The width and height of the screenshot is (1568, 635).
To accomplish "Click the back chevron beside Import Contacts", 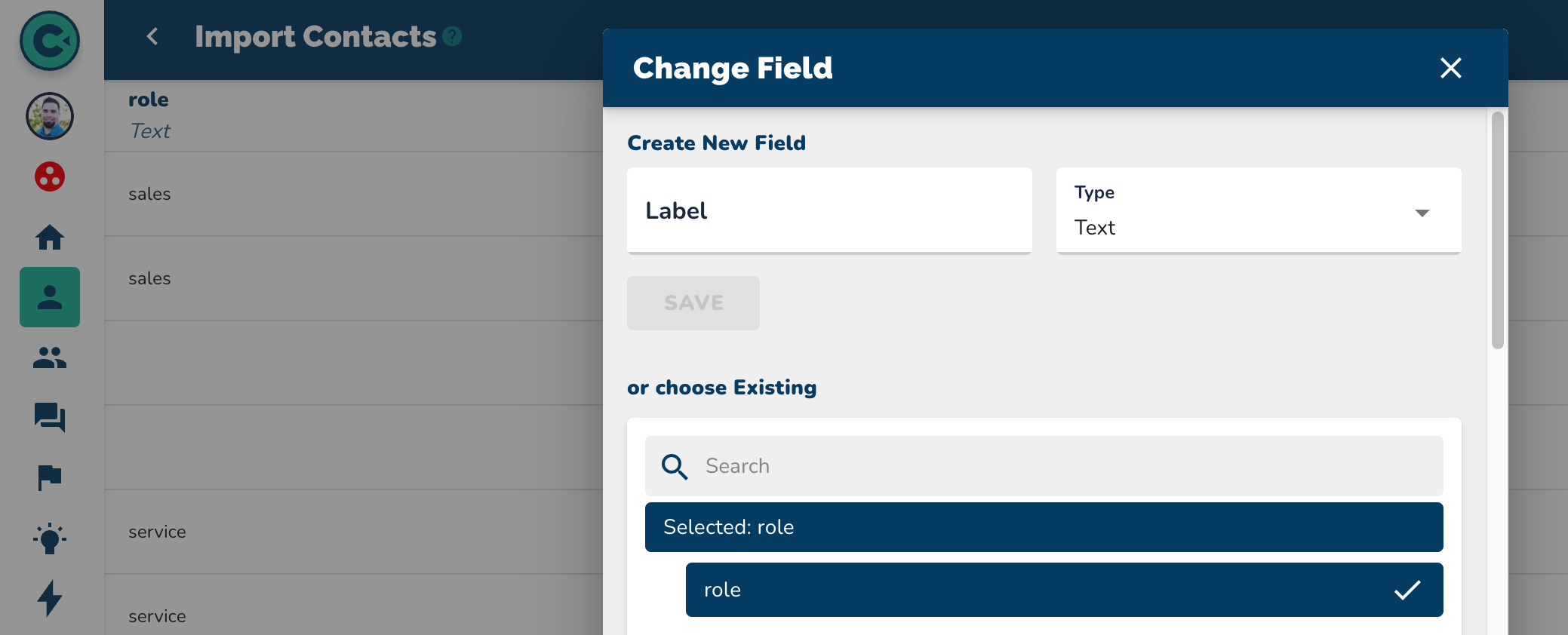I will (x=152, y=36).
